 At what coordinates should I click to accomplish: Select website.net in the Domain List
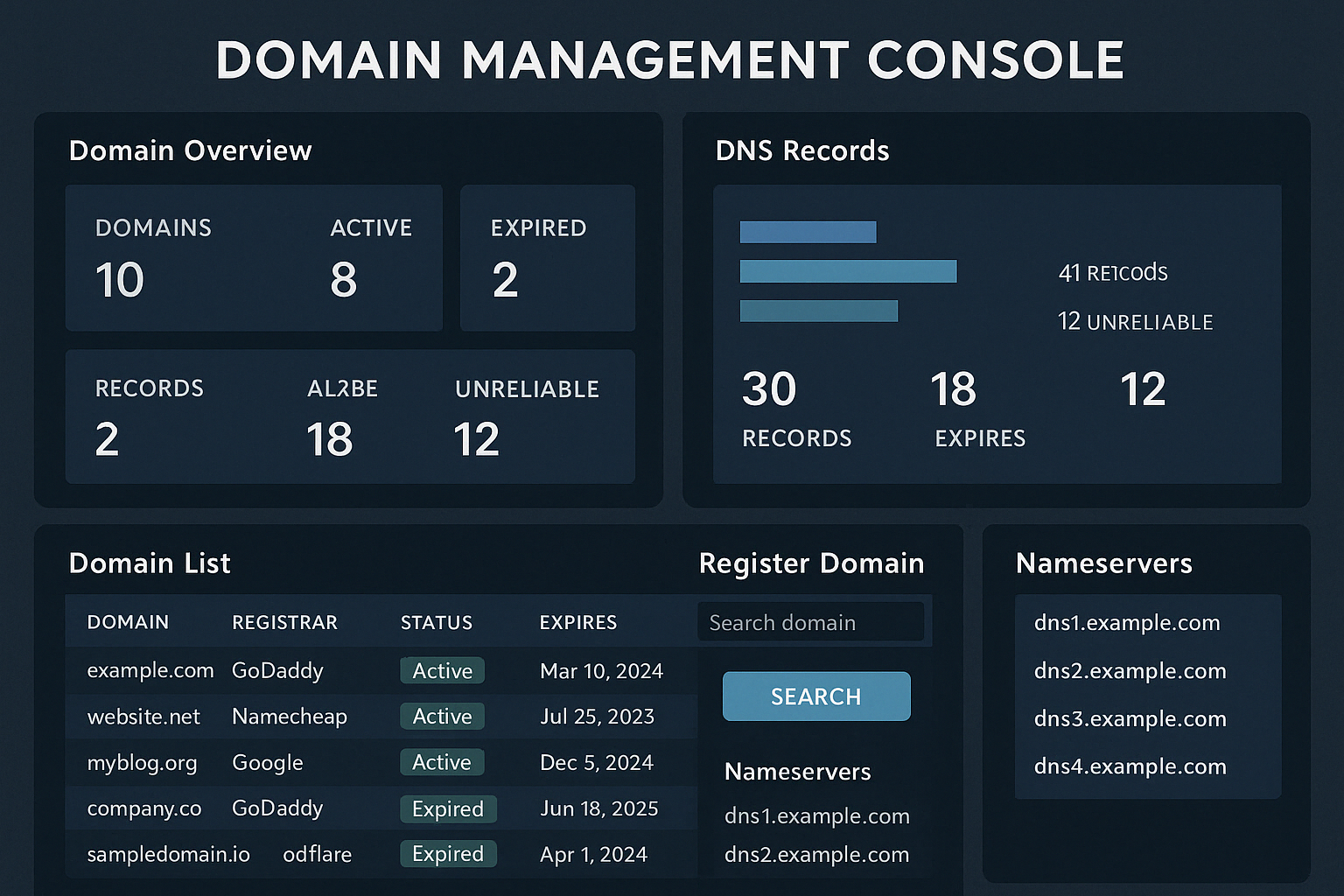(x=143, y=717)
